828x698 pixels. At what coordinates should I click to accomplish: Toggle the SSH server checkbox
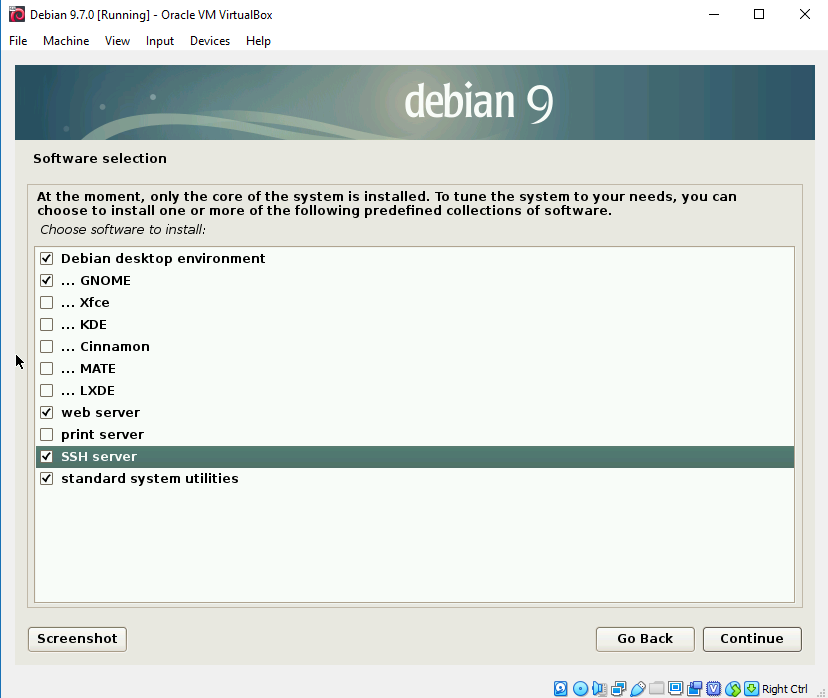[46, 456]
